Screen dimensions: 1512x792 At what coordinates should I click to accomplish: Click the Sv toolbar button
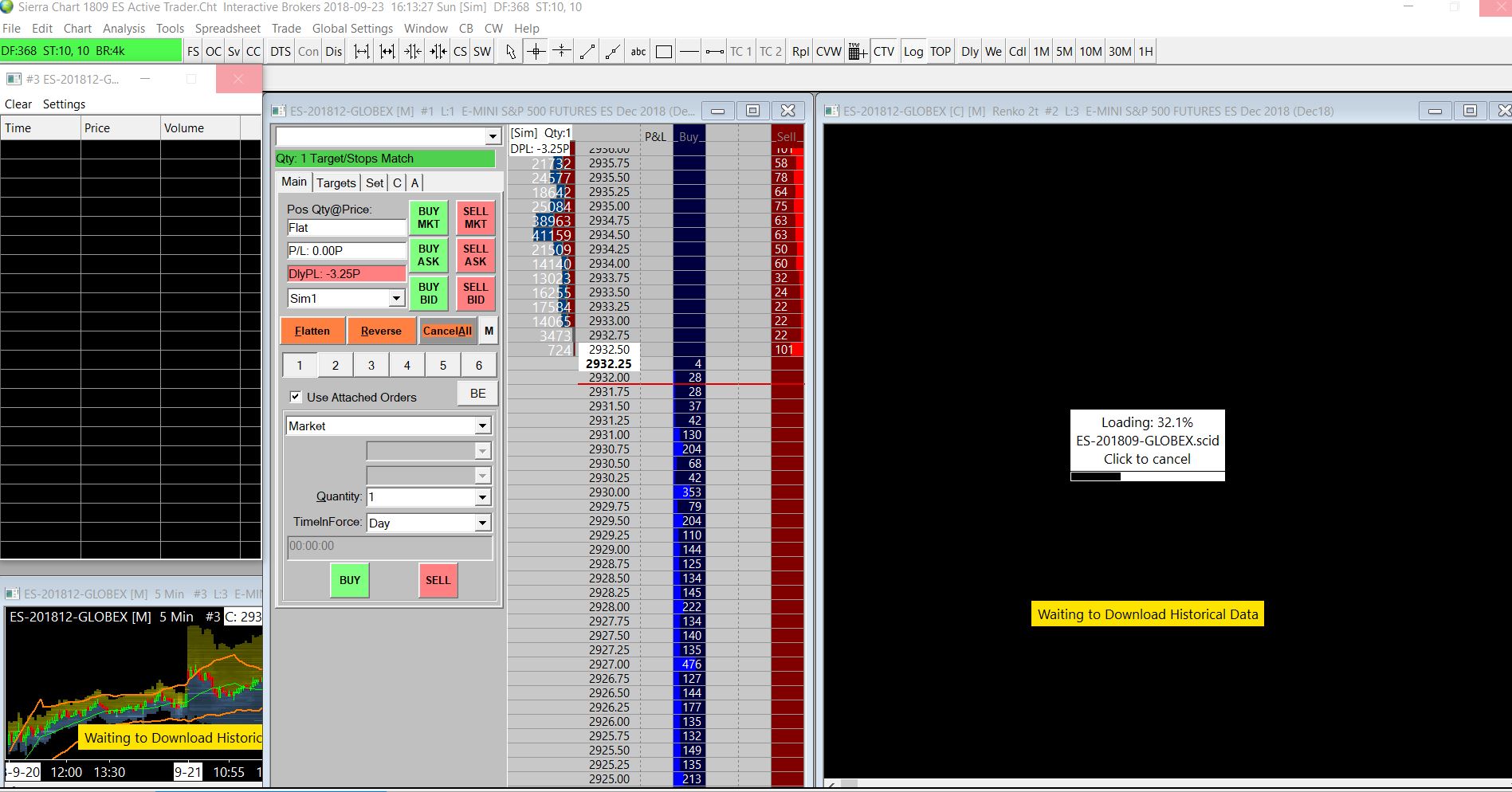(x=234, y=52)
